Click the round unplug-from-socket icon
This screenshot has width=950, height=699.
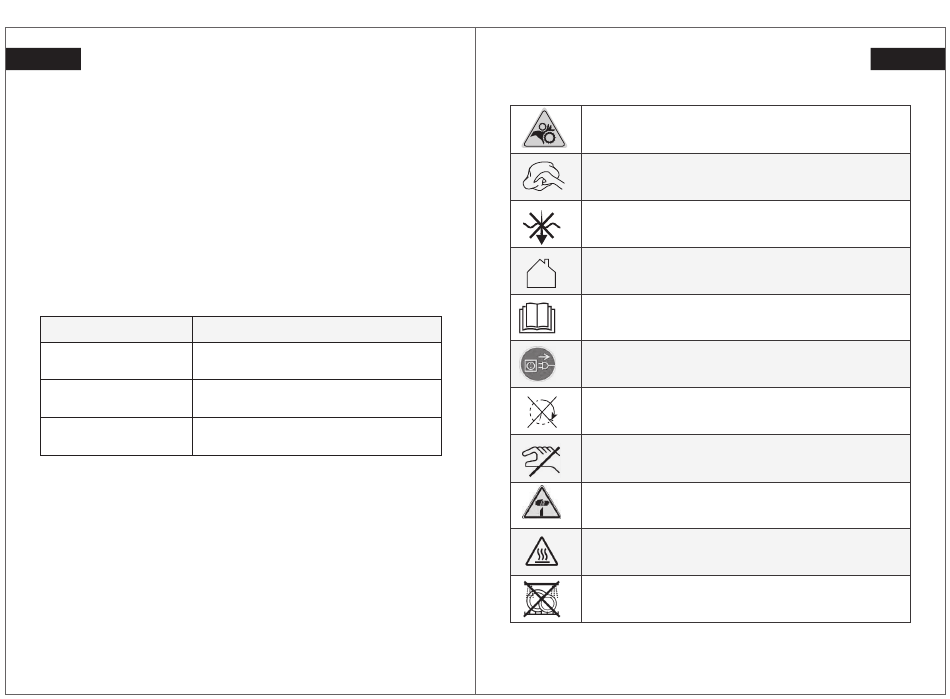coord(538,364)
